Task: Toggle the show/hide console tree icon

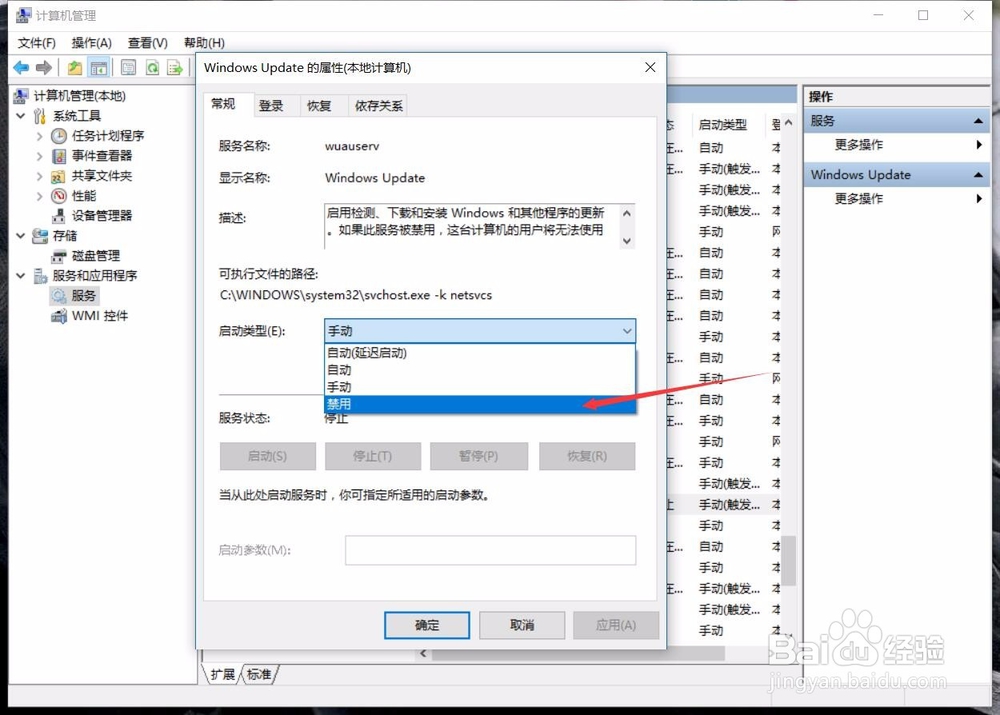Action: coord(98,67)
